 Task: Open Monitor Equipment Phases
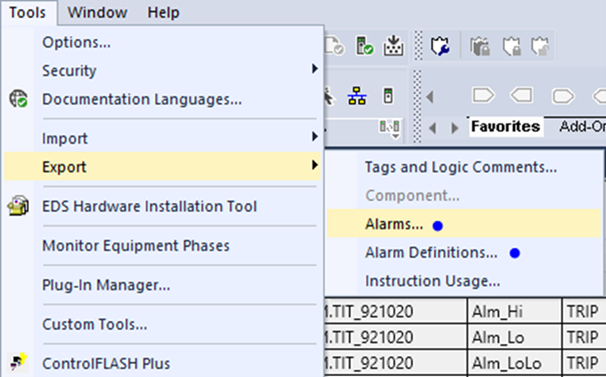(136, 246)
